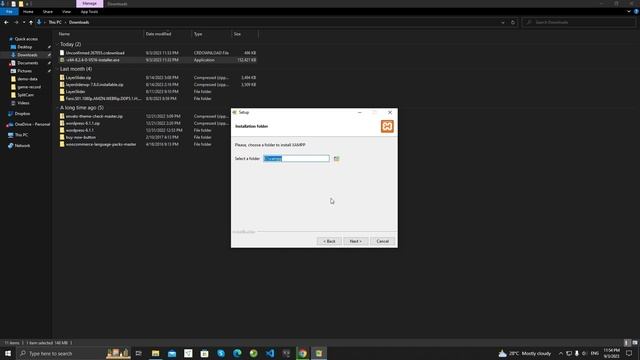Viewport: 640px width, 360px height.
Task: Click This PC in address breadcrumb
Action: 55,22
